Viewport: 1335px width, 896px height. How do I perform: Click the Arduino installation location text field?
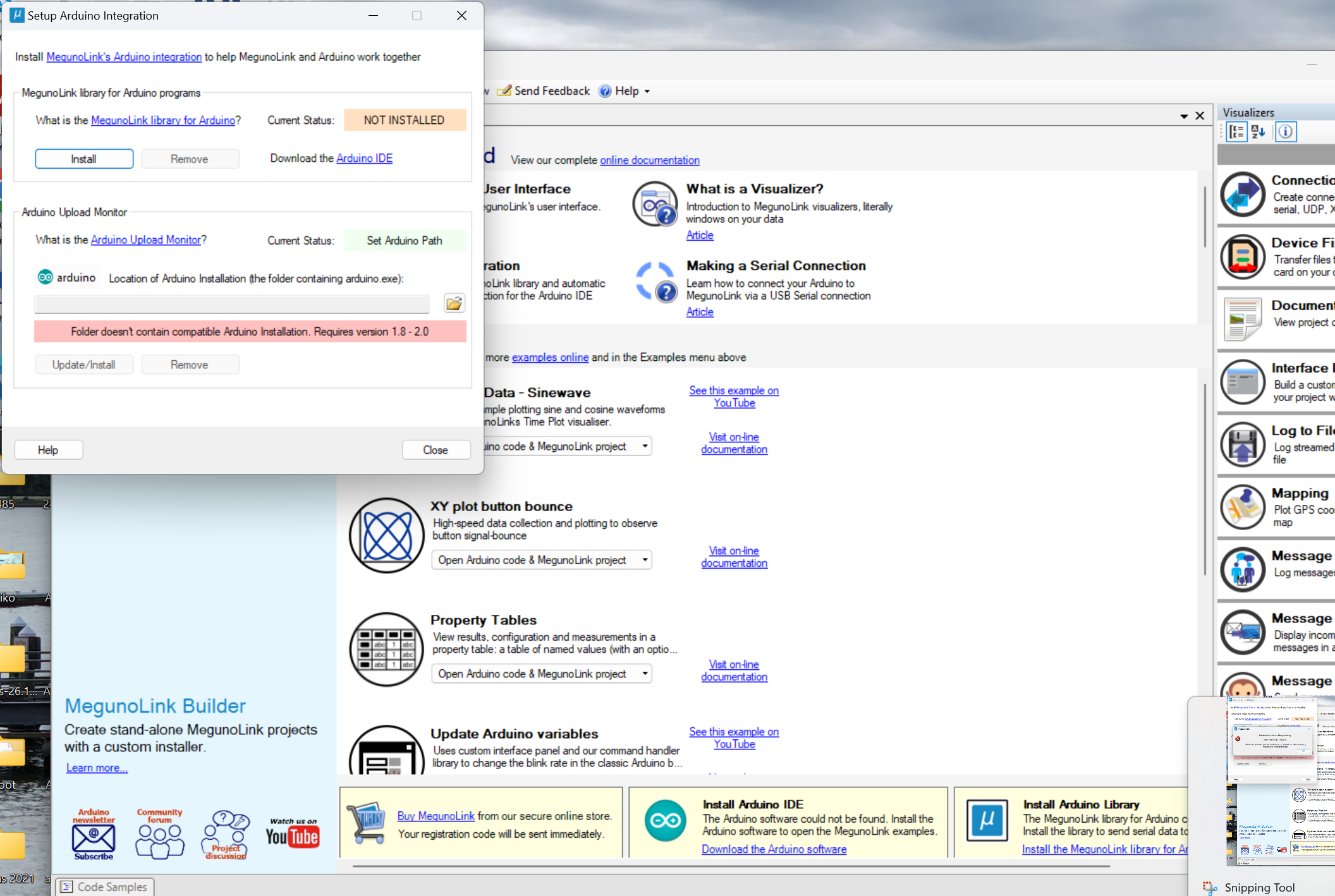[231, 304]
